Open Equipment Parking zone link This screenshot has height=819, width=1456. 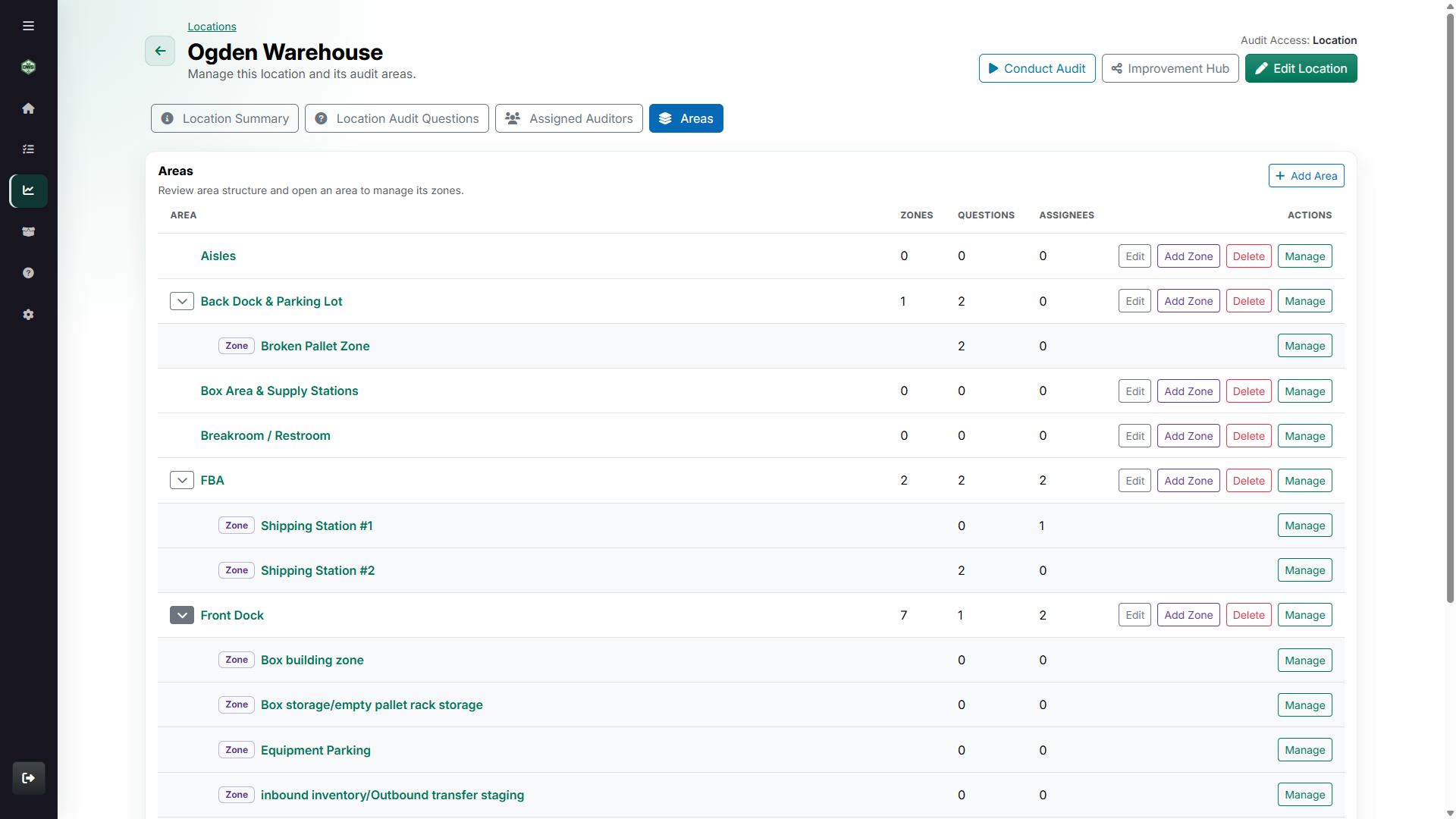click(x=315, y=750)
